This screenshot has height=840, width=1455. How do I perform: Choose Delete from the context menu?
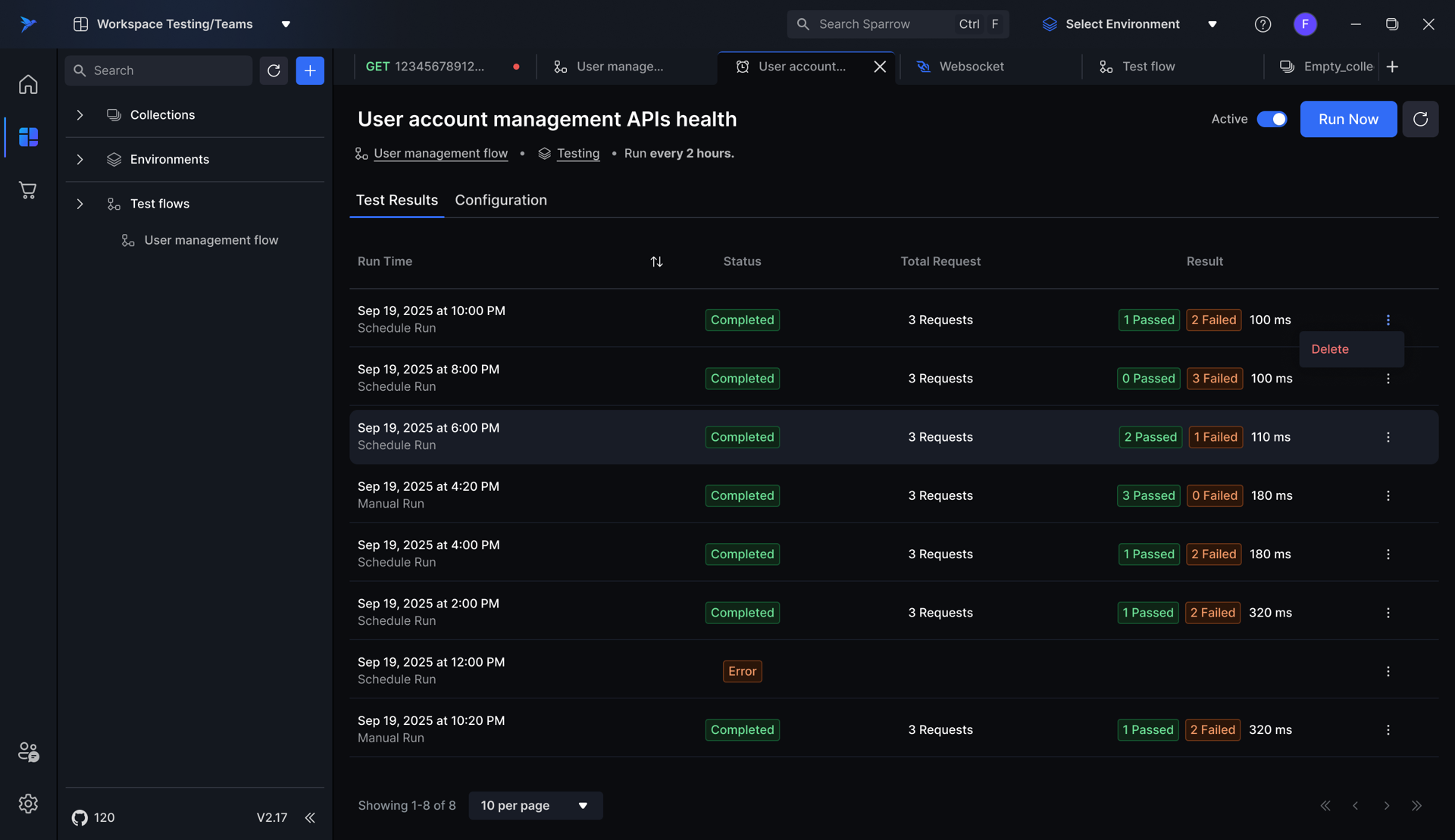1330,349
